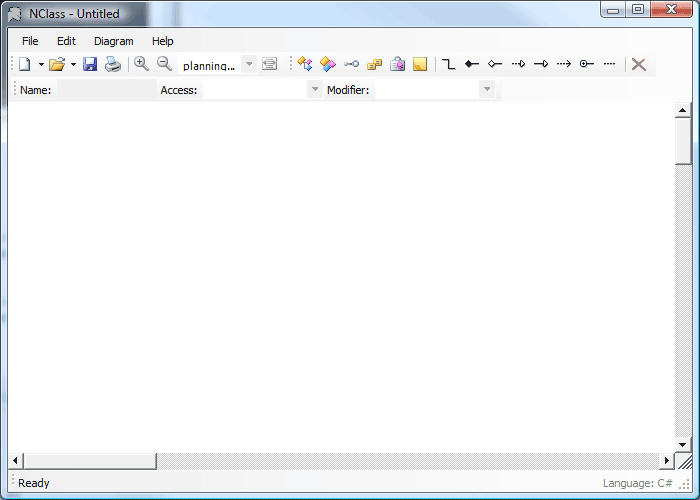Click the horizontal scrollbar left arrow

(15, 461)
